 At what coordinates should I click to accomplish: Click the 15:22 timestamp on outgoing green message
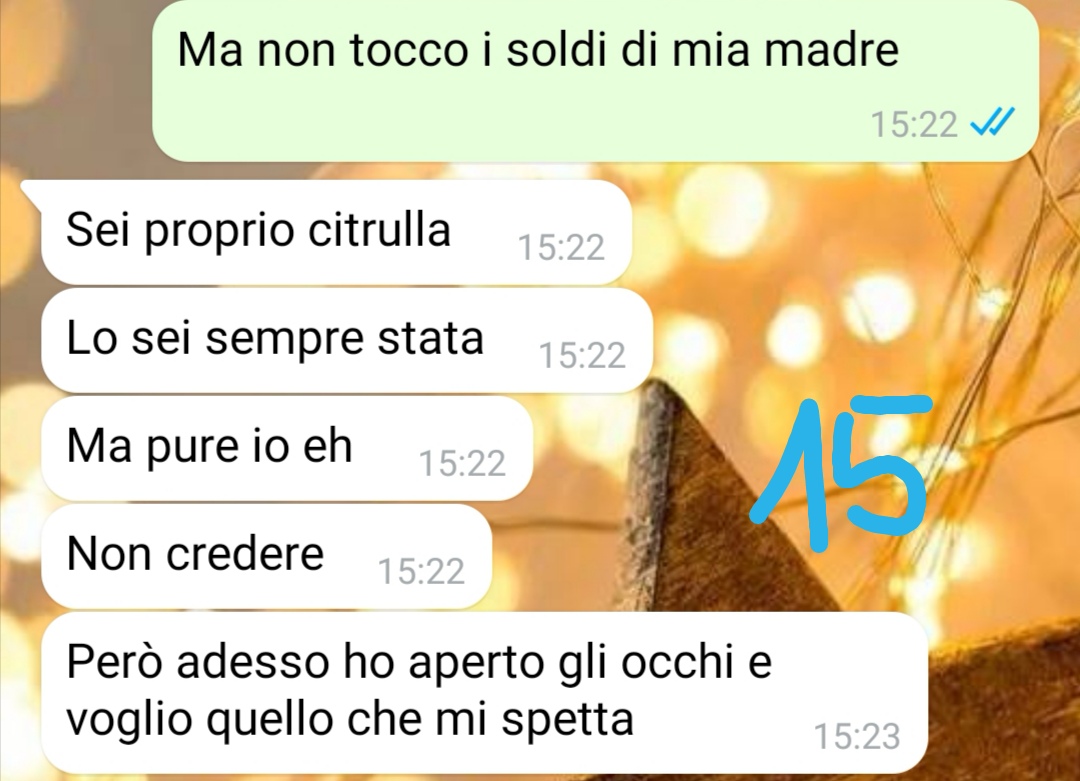tap(914, 125)
